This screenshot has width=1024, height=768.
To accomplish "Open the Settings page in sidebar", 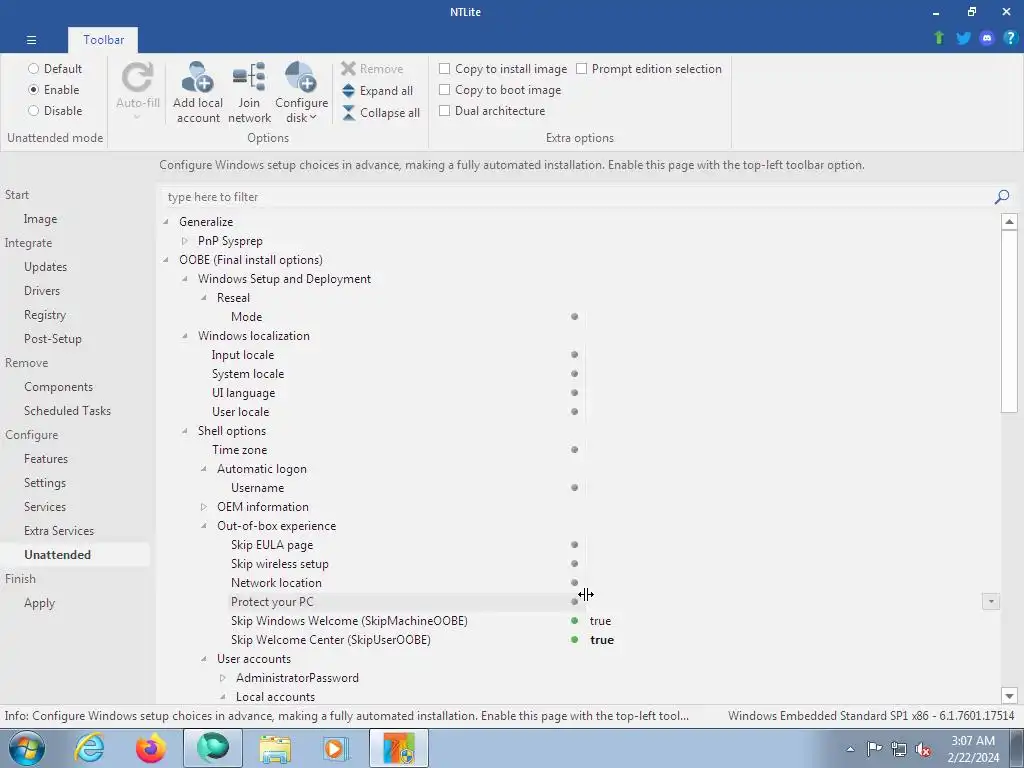I will click(45, 483).
